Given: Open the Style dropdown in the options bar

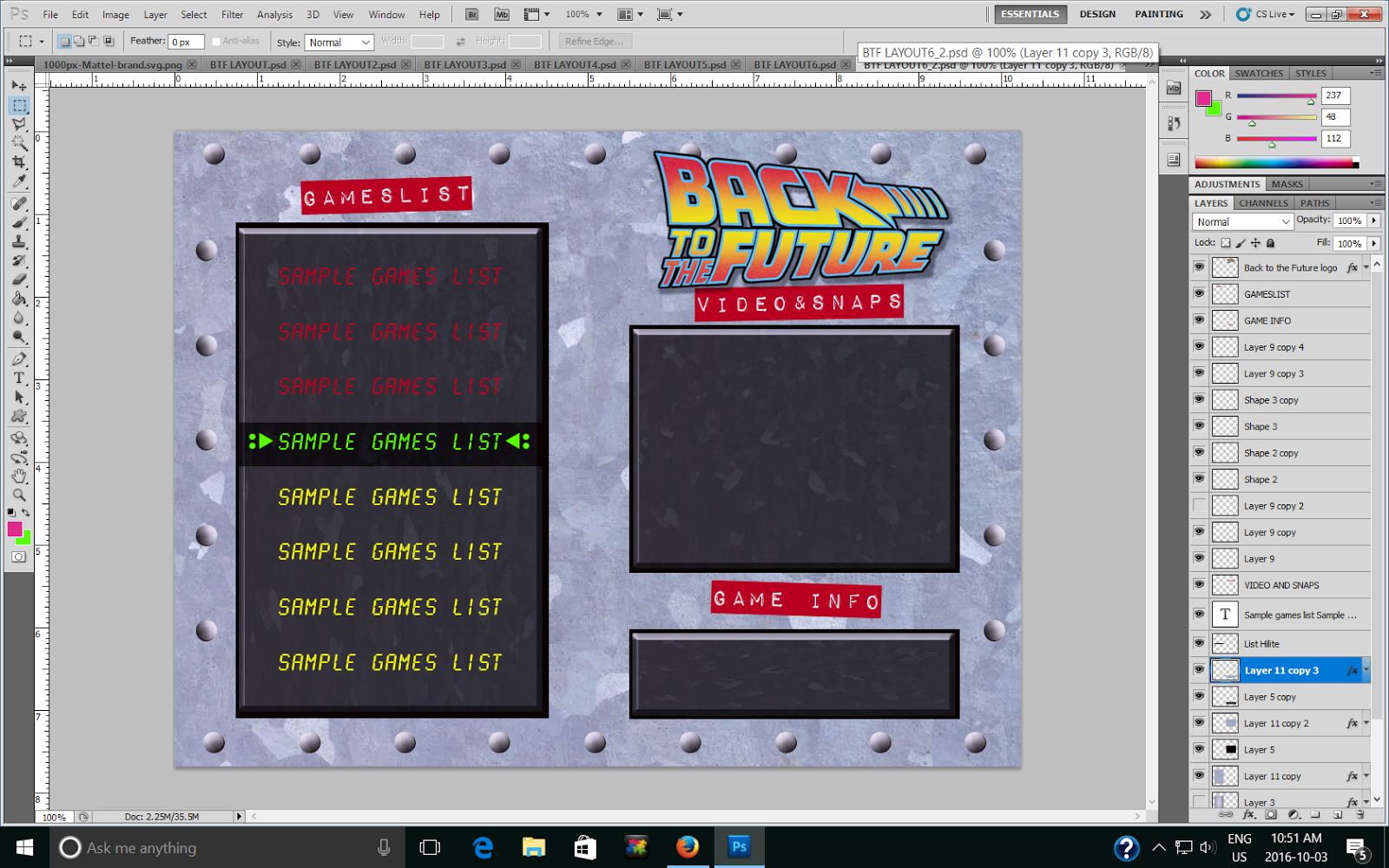Looking at the screenshot, I should [x=339, y=42].
